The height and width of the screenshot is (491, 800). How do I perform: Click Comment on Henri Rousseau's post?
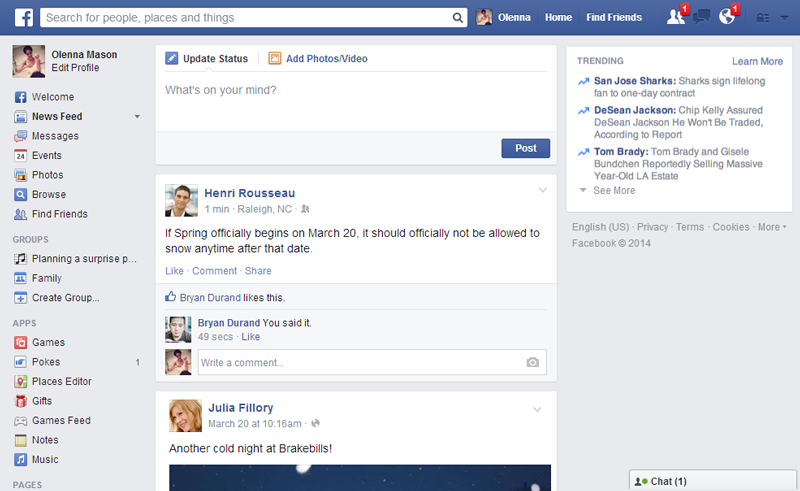[x=214, y=271]
